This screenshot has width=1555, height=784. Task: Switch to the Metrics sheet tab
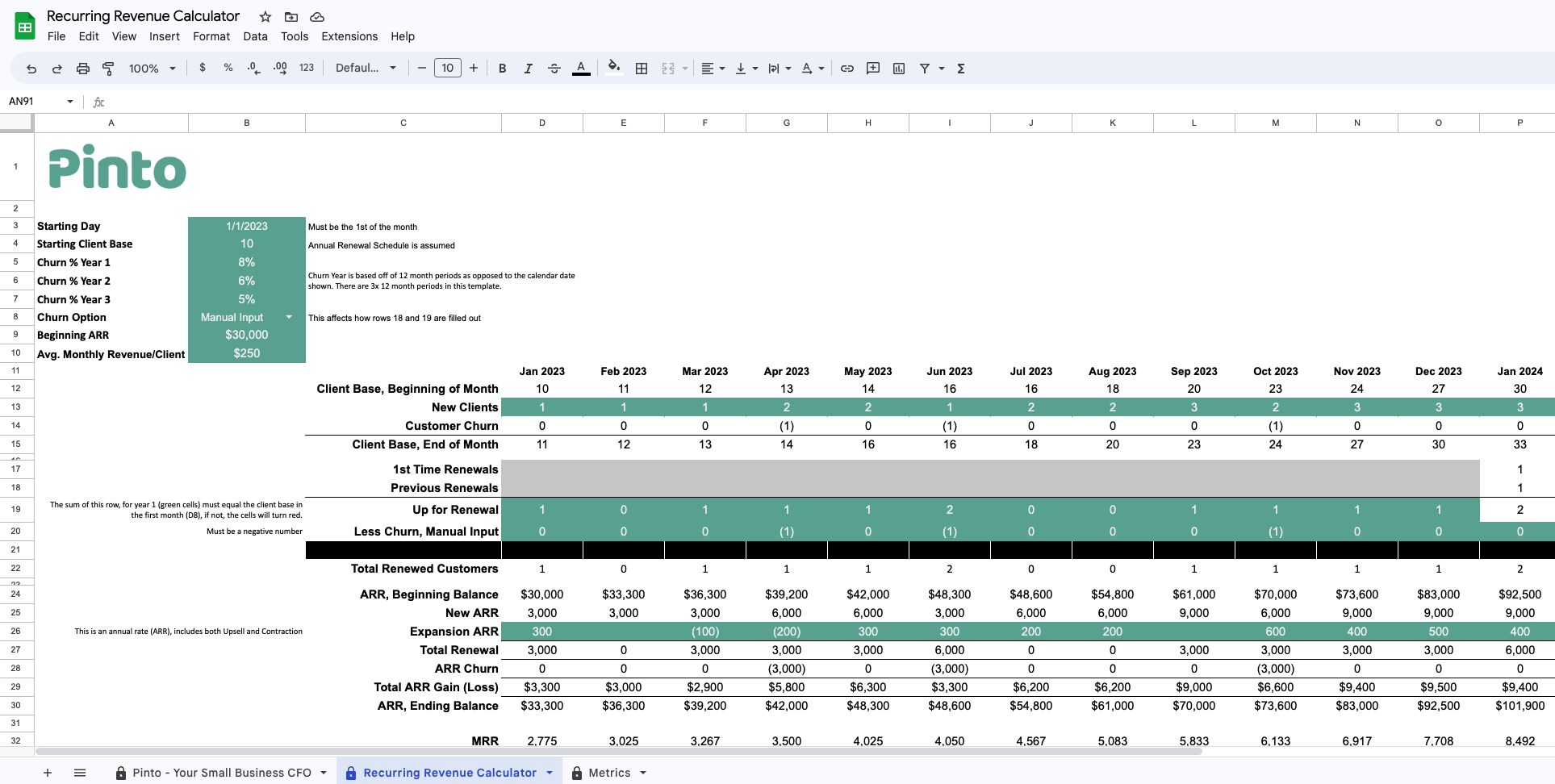609,773
